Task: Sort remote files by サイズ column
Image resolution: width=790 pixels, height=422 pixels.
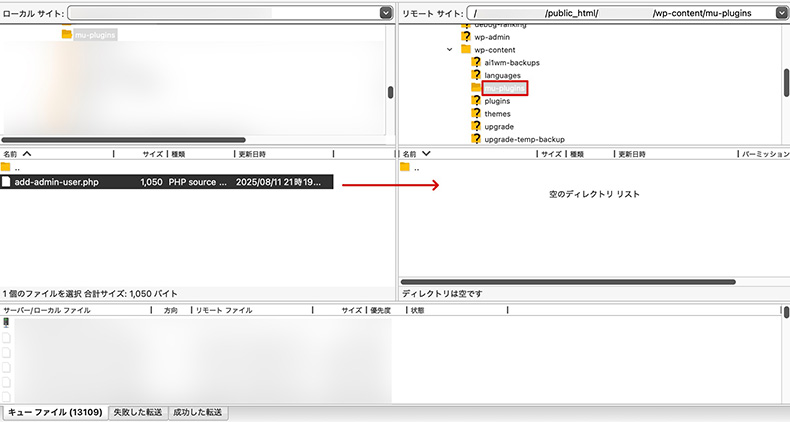Action: pyautogui.click(x=551, y=154)
